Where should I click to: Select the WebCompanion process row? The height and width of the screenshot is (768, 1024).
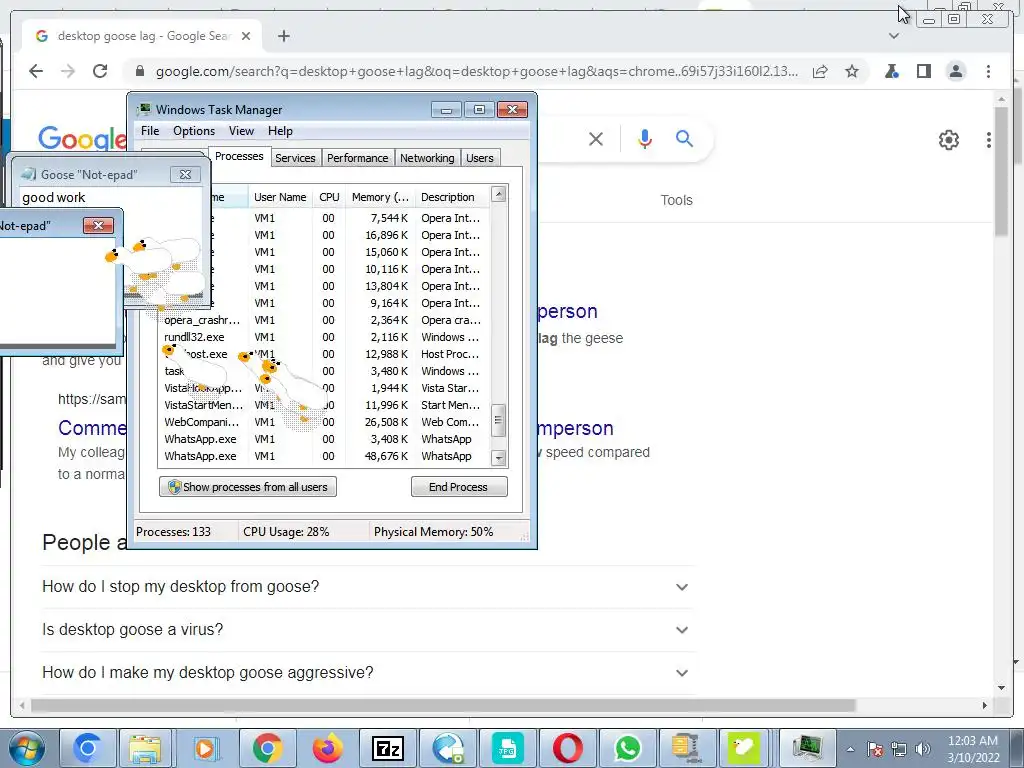[x=324, y=423]
